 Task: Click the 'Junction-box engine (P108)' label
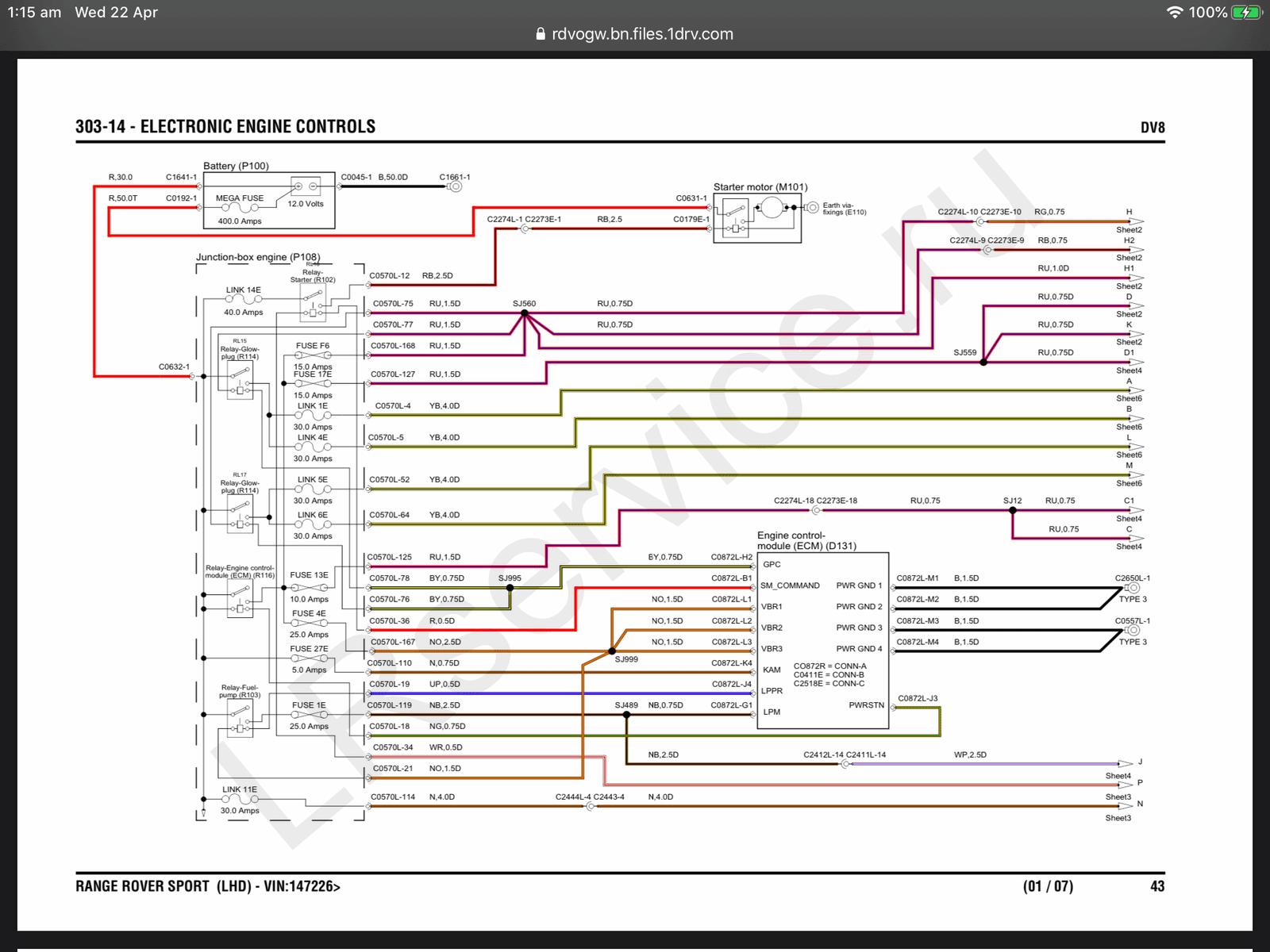258,257
